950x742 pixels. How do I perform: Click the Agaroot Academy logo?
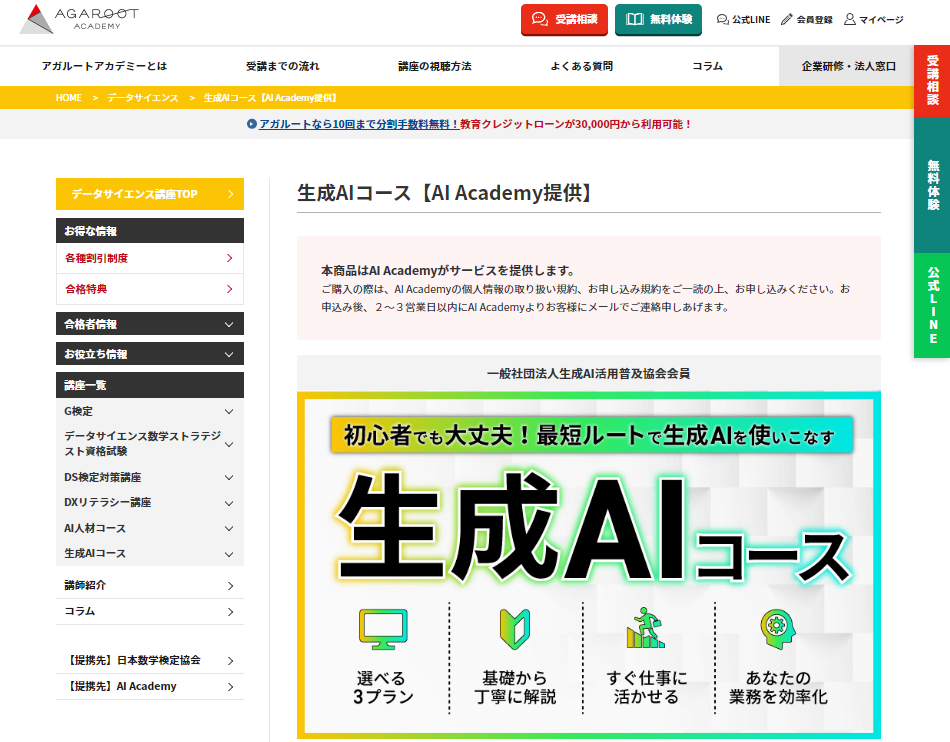79,19
